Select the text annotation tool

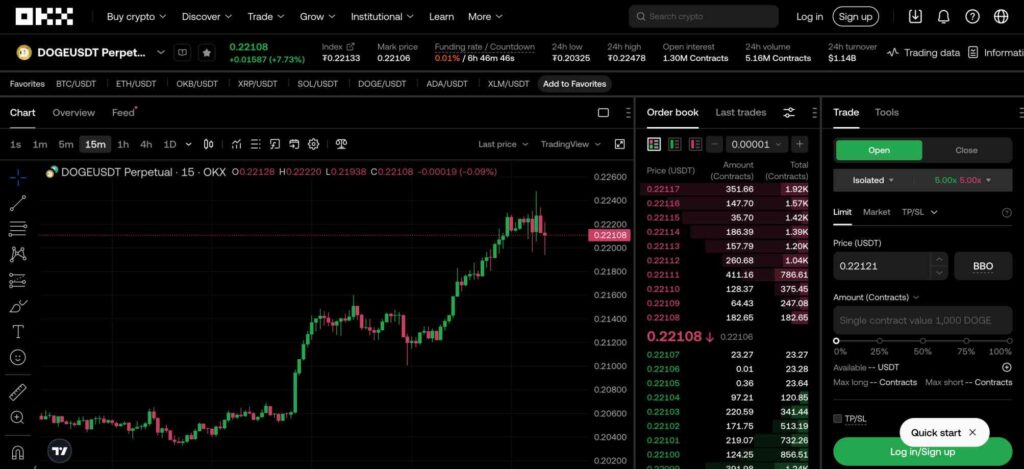pos(18,332)
